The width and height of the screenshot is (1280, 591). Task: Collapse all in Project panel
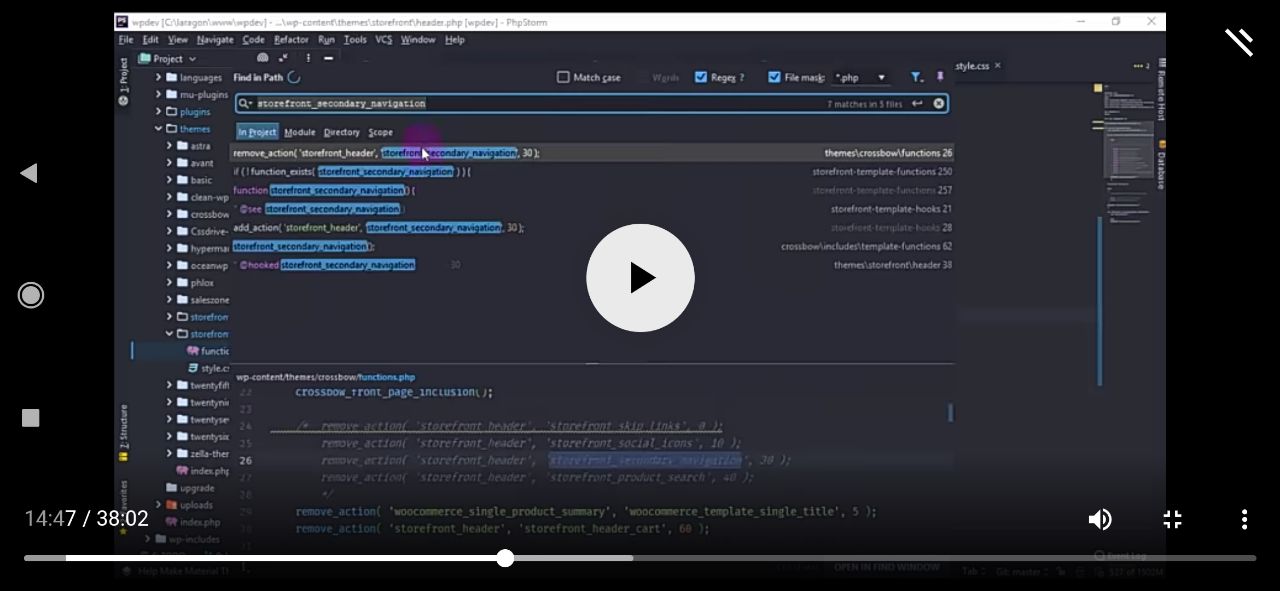pyautogui.click(x=284, y=59)
